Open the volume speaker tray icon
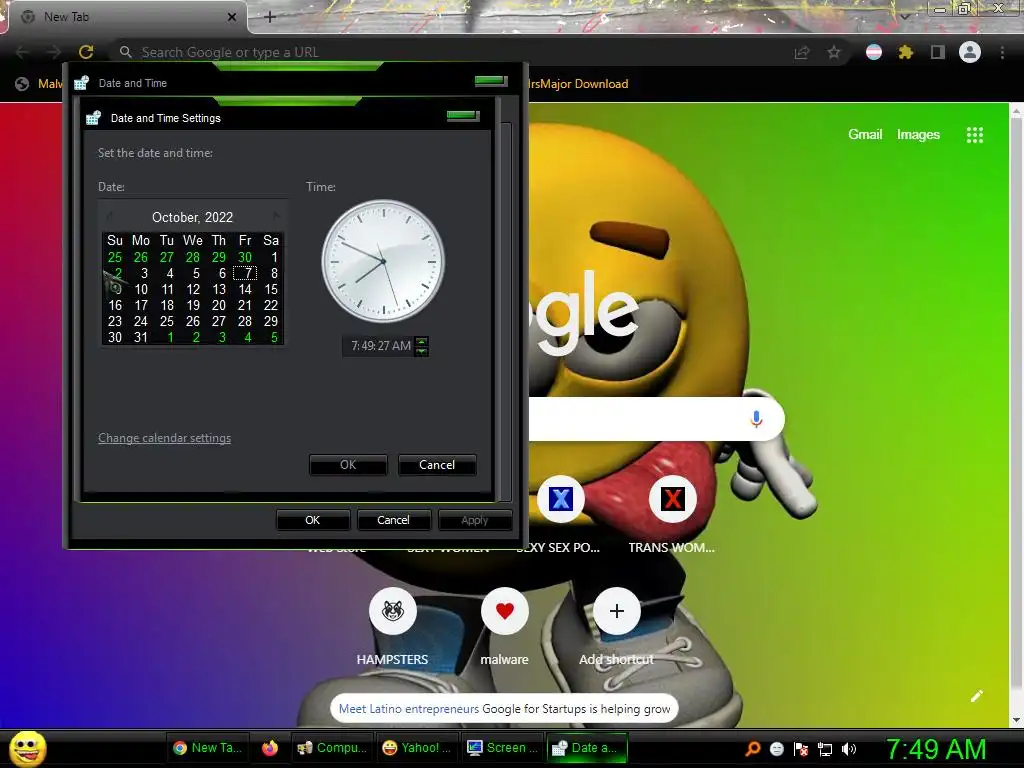 849,749
